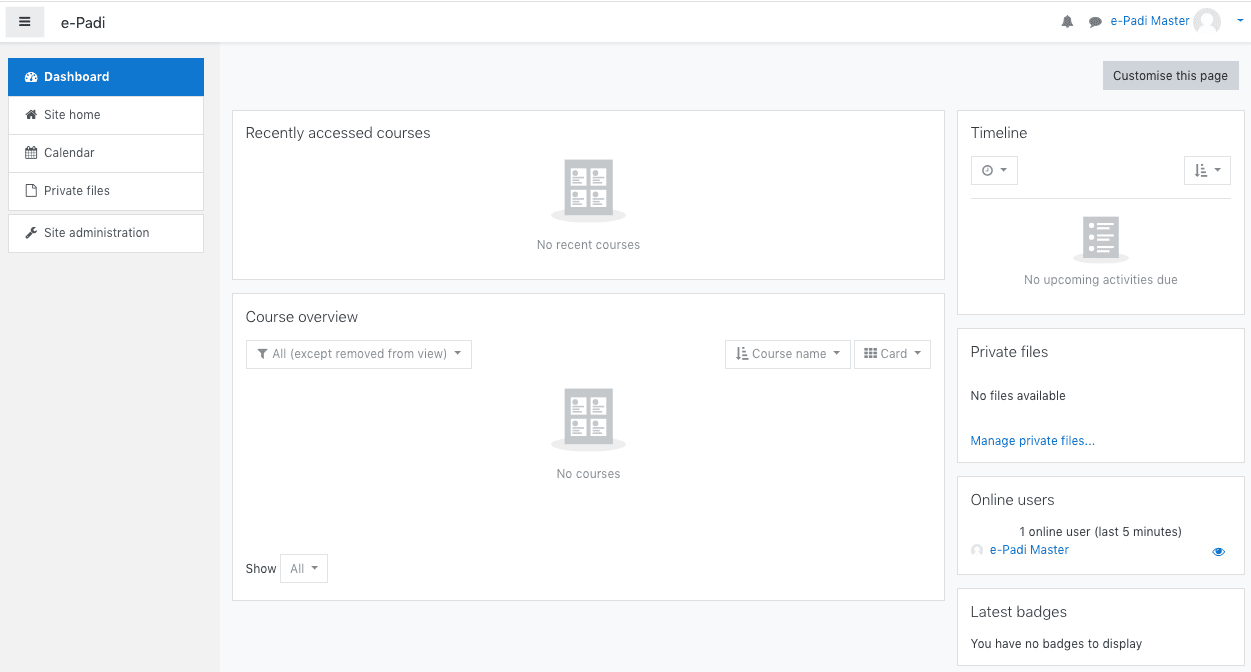Screen dimensions: 1251x672
Task: Select Dashboard in the side navigation
Action: [106, 77]
